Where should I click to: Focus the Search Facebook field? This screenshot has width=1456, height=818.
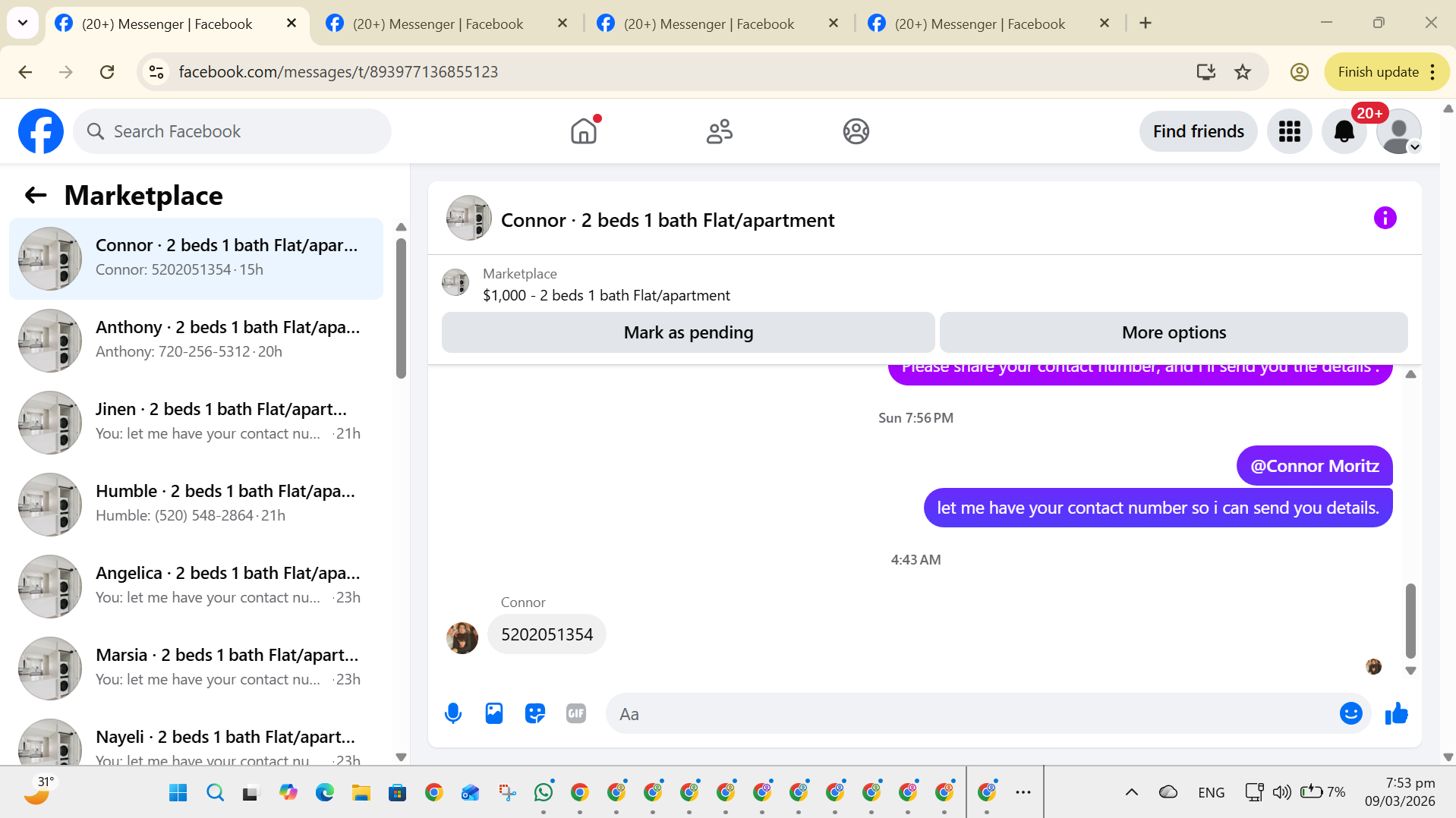pos(232,131)
